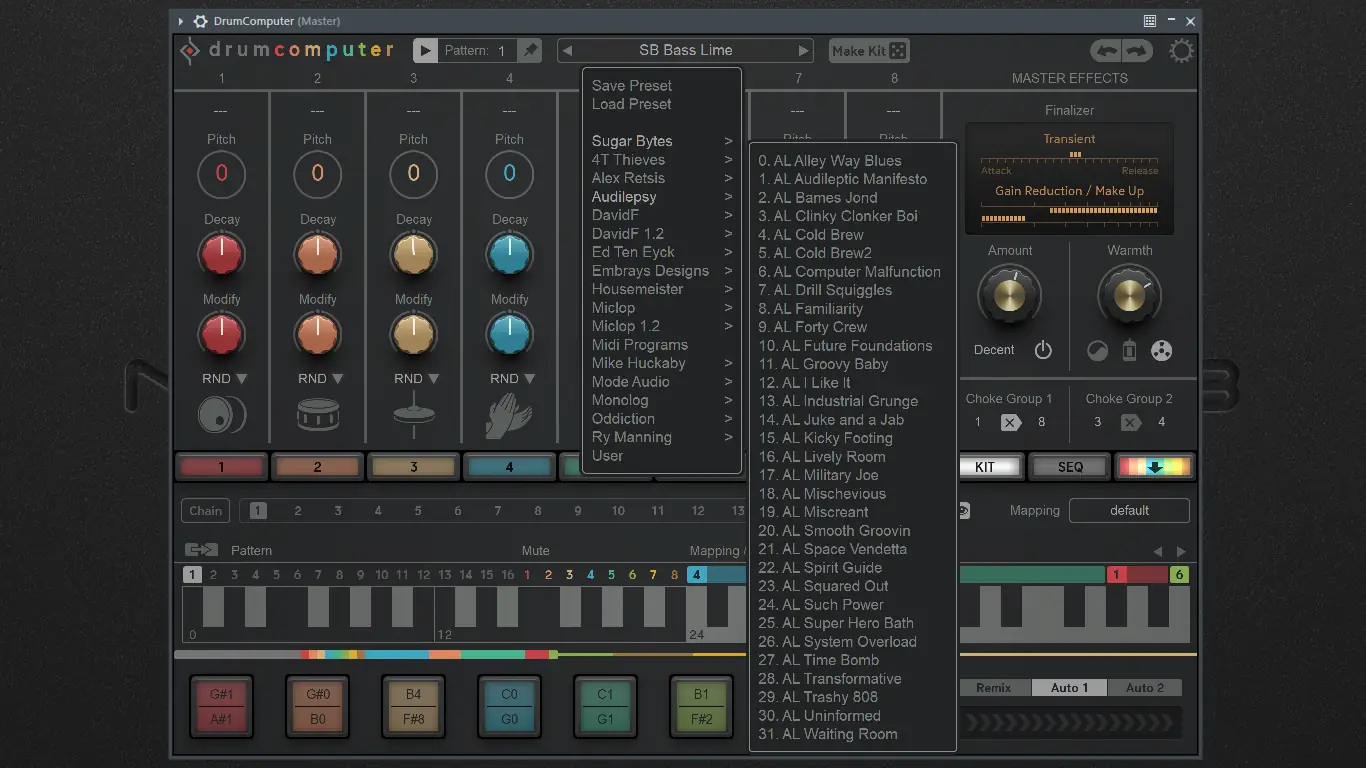Toggle Choke Group 2 link switch
Viewport: 1366px width, 768px height.
1130,422
